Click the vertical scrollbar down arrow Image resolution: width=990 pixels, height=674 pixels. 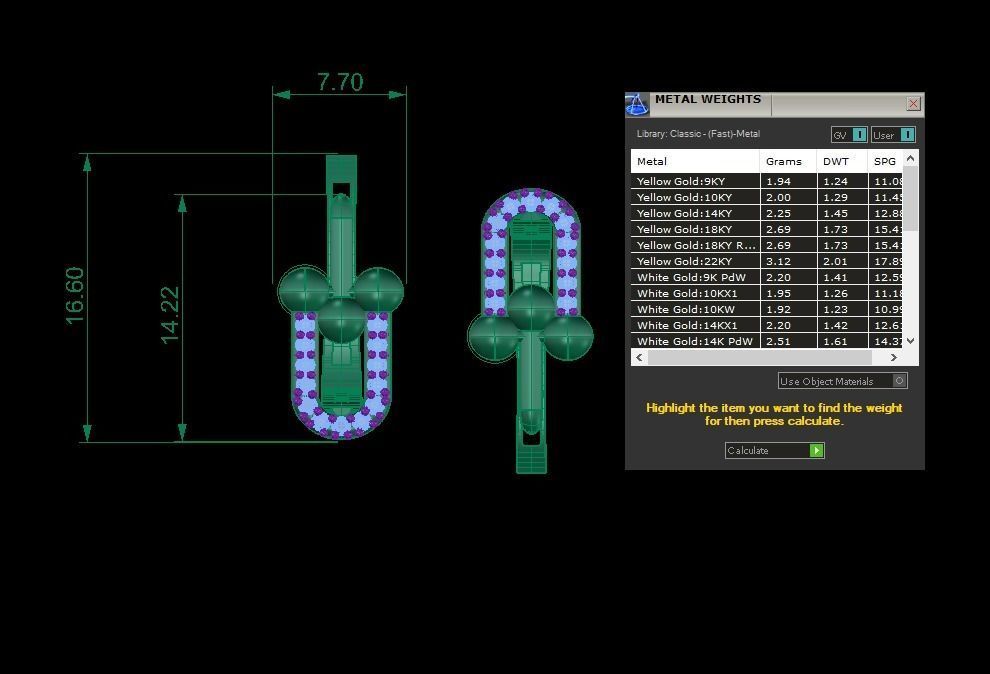tap(910, 341)
